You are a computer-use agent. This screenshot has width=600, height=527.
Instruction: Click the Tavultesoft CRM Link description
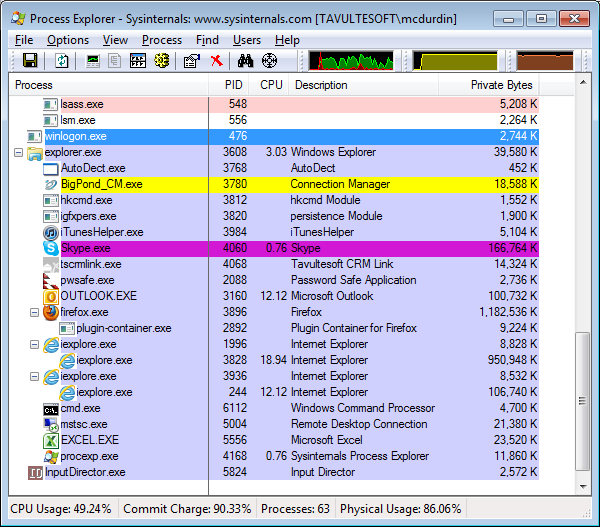342,264
